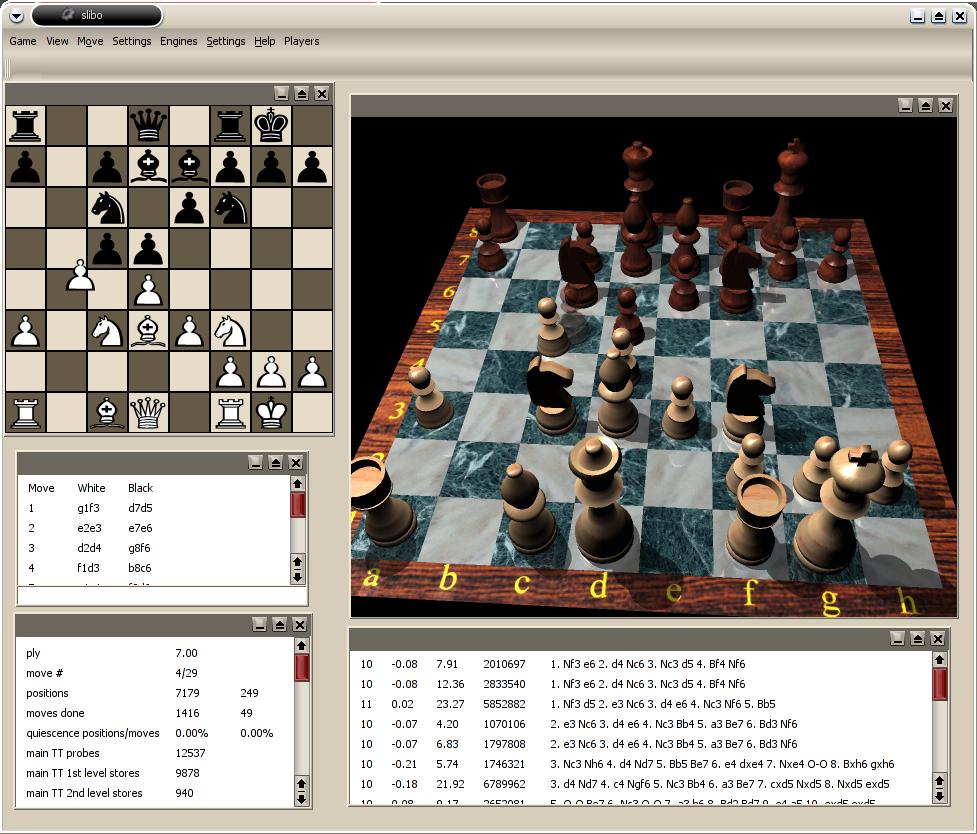Collapse the 3D board panel with shade button
The width and height of the screenshot is (977, 834).
[925, 106]
